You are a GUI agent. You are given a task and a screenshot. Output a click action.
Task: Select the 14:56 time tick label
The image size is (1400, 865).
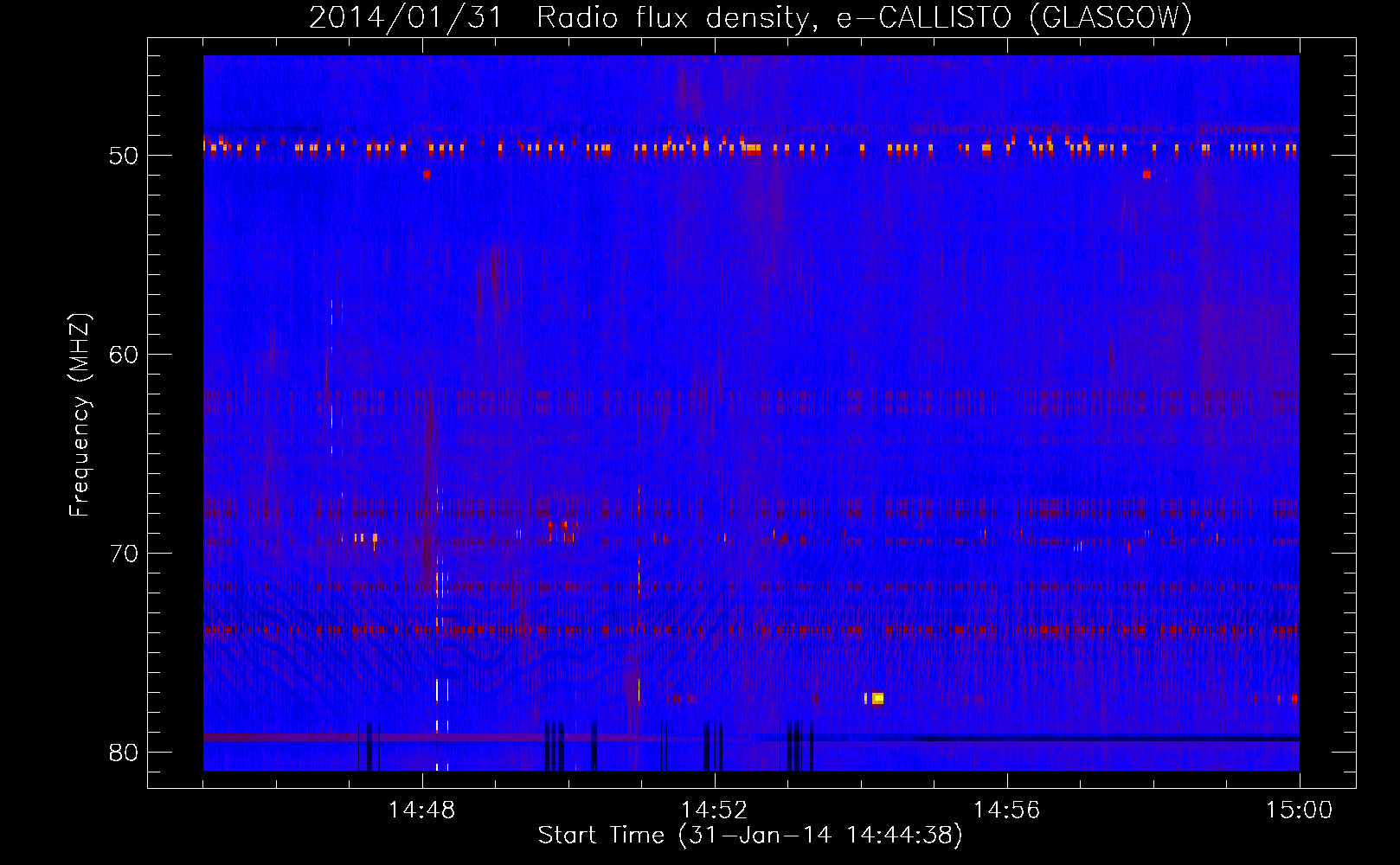click(1006, 811)
